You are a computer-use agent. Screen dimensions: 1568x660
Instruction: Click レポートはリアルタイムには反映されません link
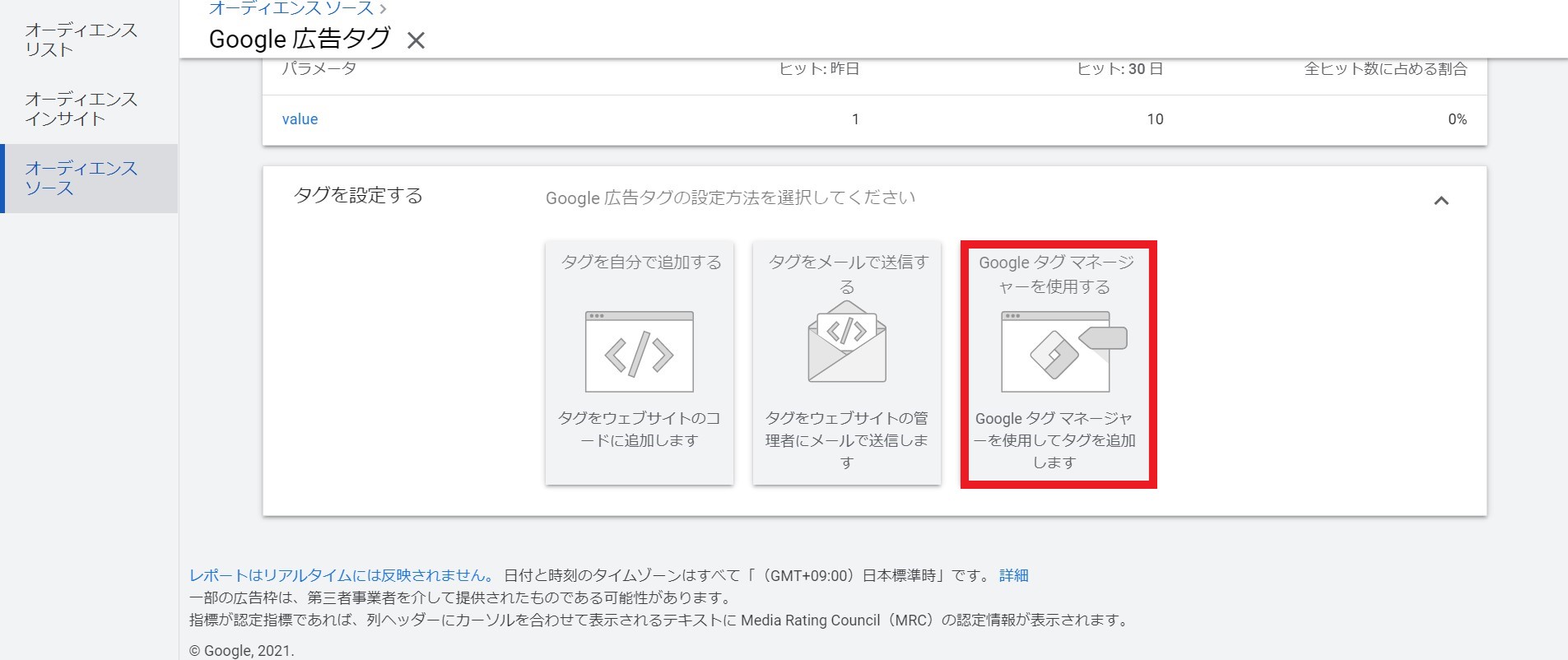[x=342, y=576]
